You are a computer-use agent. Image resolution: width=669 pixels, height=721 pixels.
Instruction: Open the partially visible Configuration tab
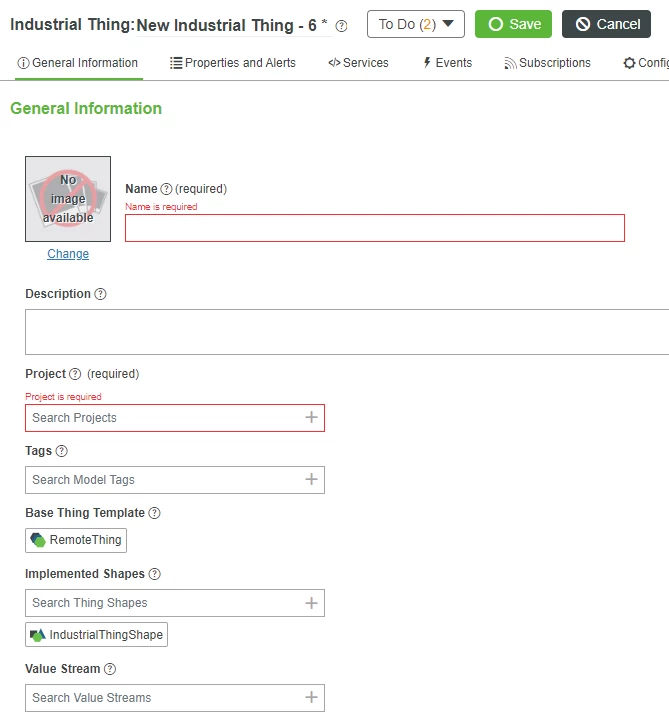pyautogui.click(x=646, y=63)
